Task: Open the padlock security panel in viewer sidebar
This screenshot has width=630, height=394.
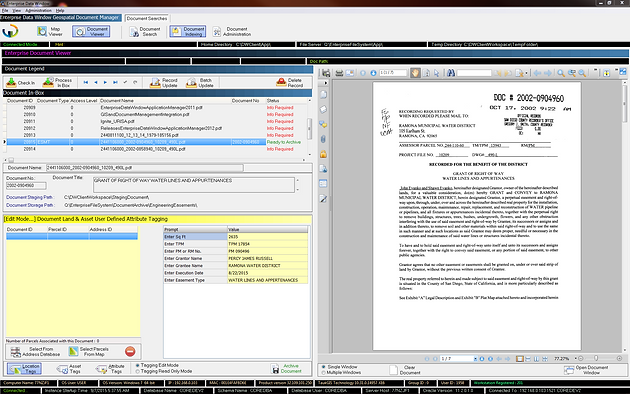Action: (323, 154)
